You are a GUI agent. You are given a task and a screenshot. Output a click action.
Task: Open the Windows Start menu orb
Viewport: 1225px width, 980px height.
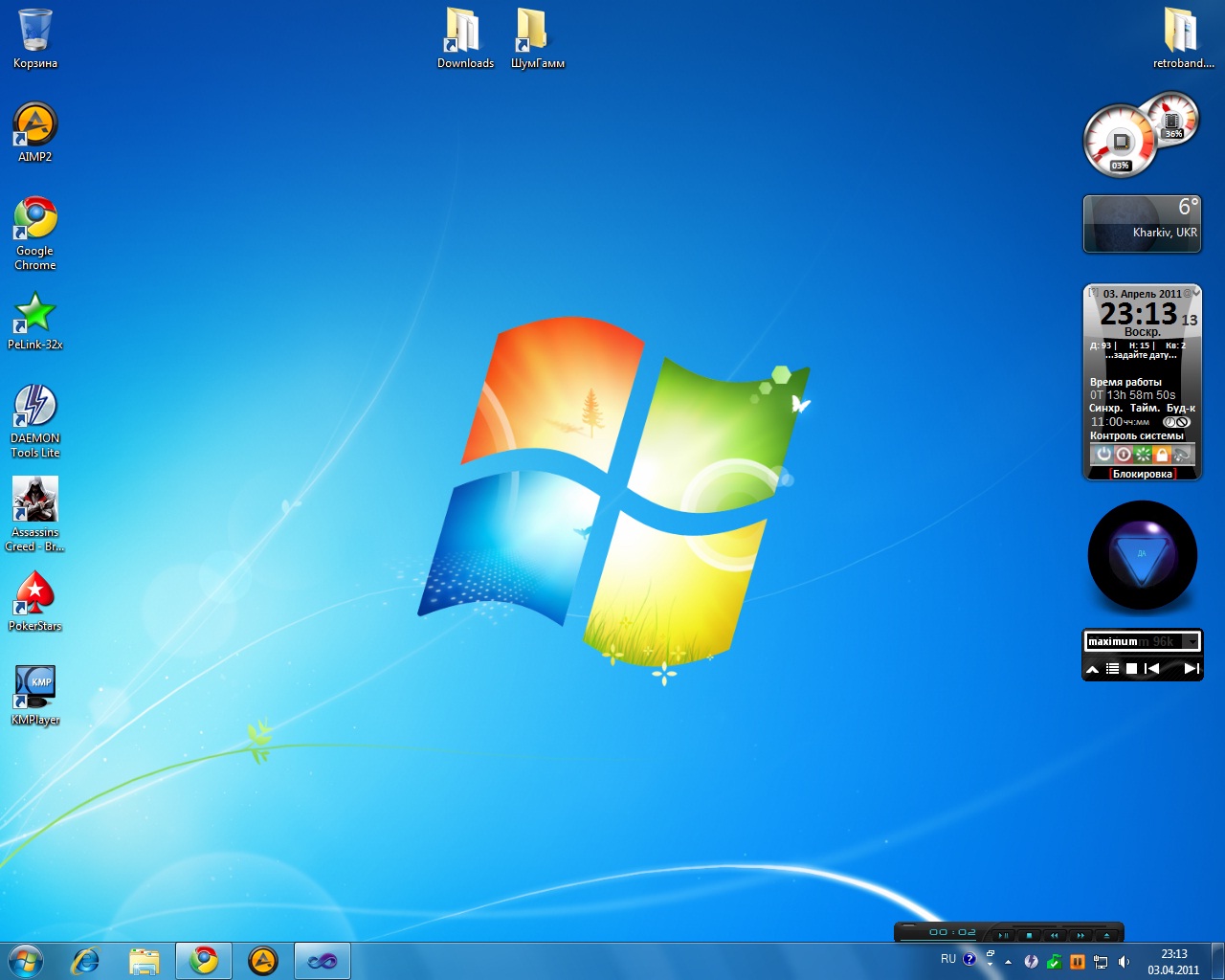(x=25, y=961)
